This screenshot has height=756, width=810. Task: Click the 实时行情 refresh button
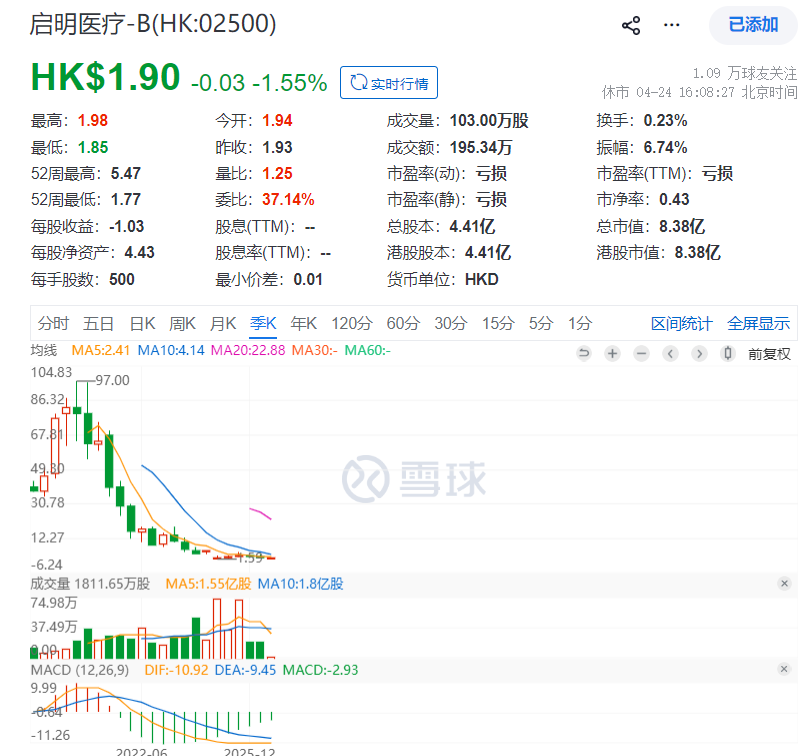point(389,83)
